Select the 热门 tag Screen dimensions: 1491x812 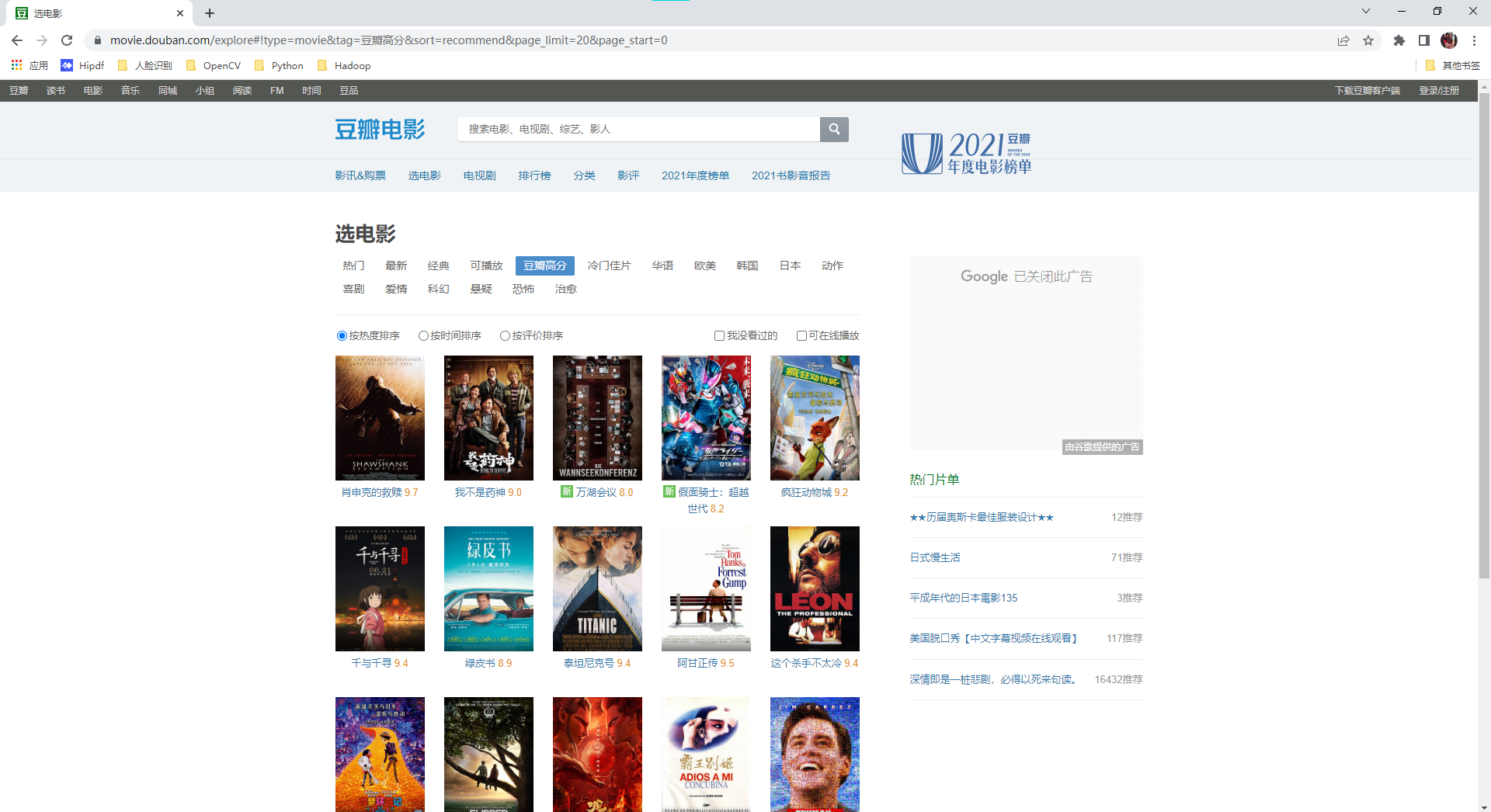[353, 265]
